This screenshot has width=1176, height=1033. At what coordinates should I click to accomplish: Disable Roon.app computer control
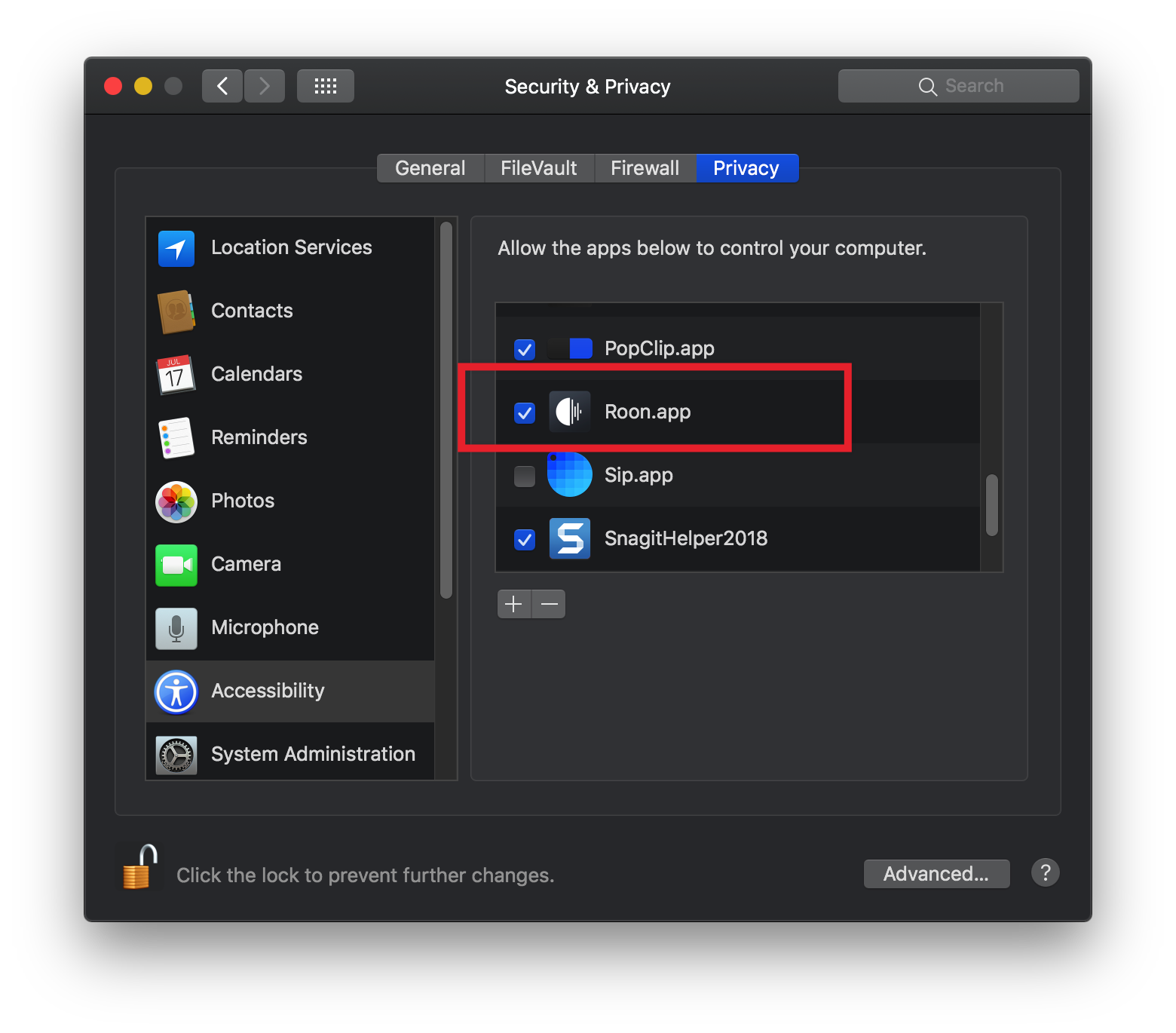tap(525, 412)
